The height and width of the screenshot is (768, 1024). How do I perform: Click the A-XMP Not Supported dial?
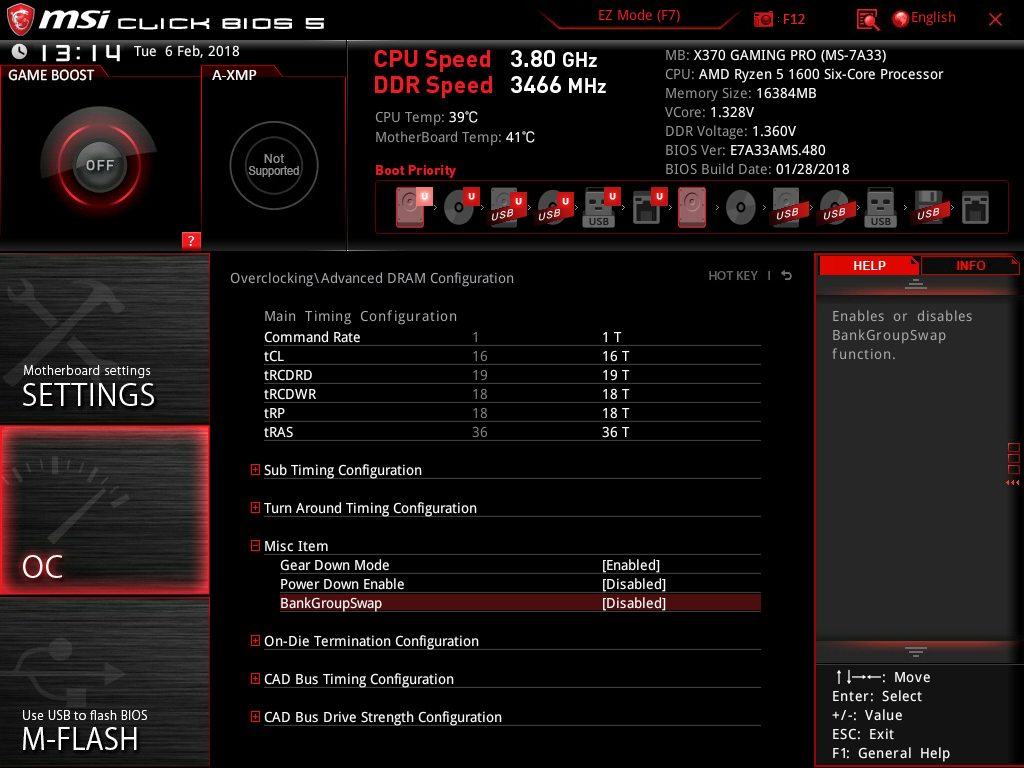(x=274, y=165)
